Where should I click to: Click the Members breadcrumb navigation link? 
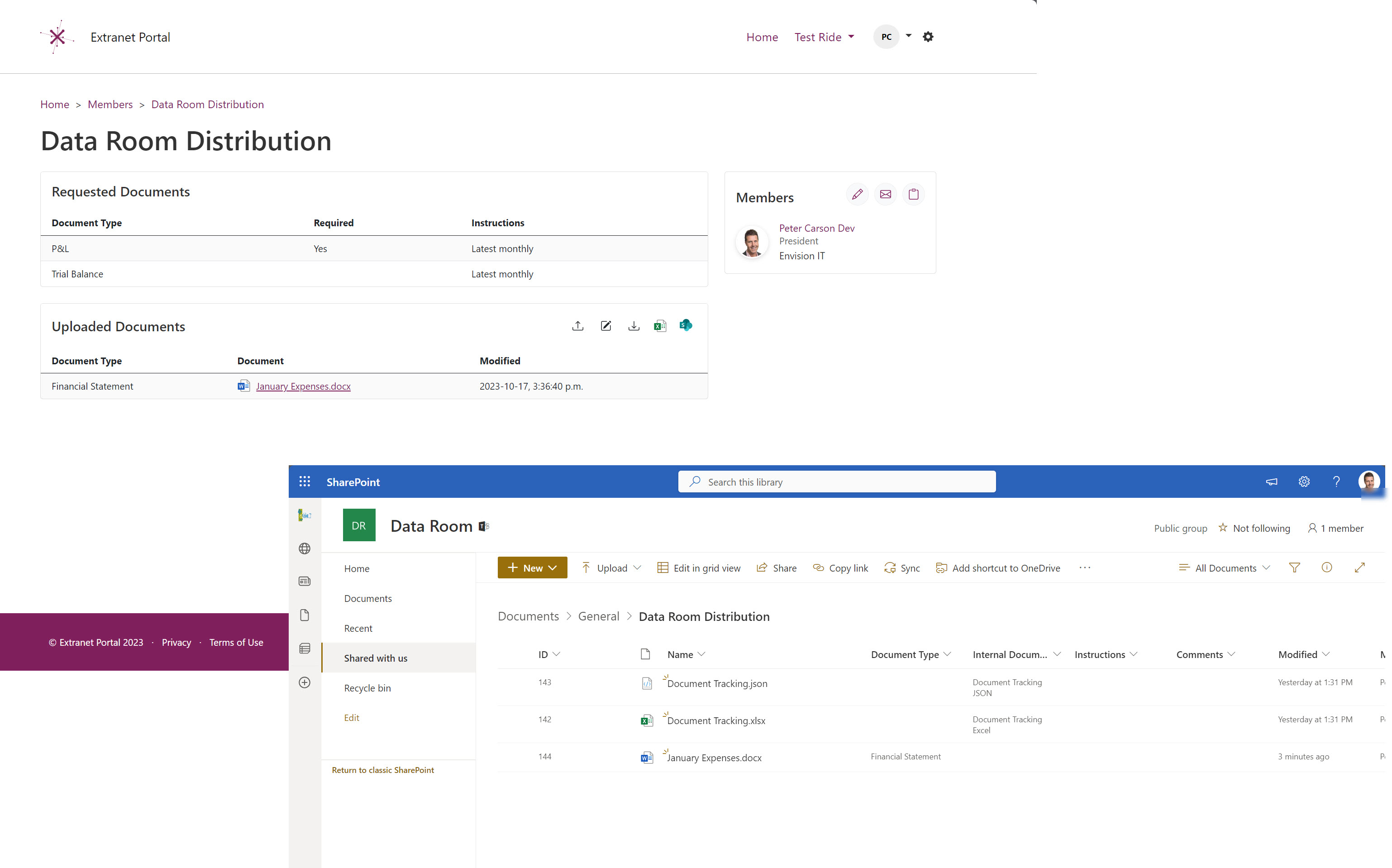(110, 104)
